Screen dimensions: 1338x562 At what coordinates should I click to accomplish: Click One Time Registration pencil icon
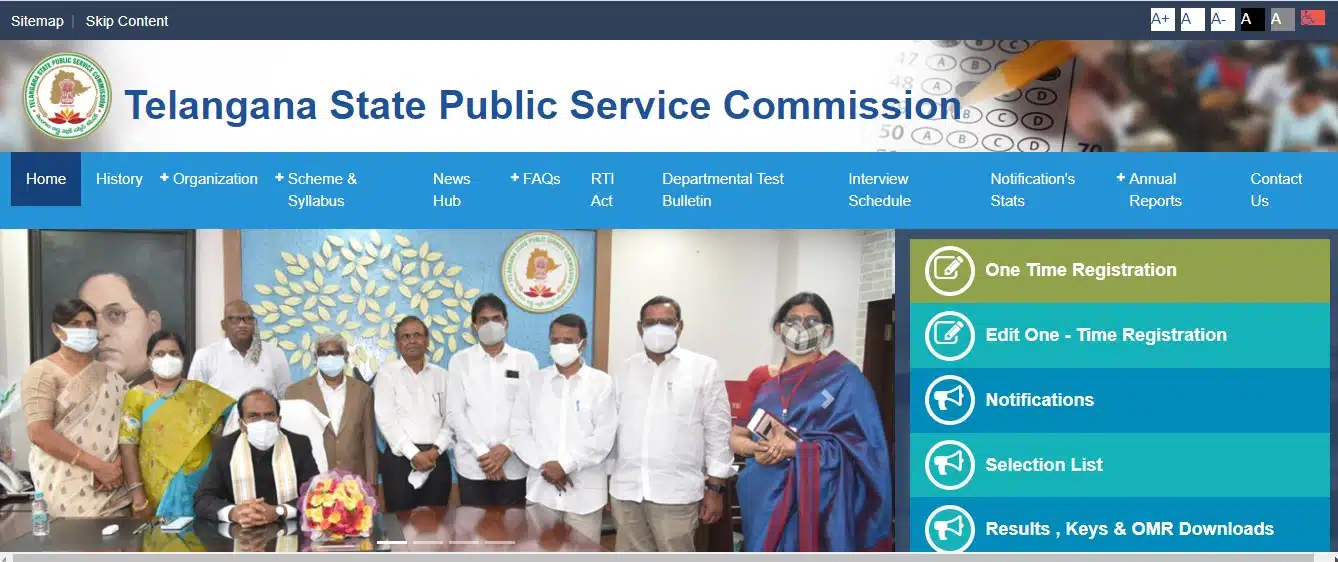pos(949,270)
